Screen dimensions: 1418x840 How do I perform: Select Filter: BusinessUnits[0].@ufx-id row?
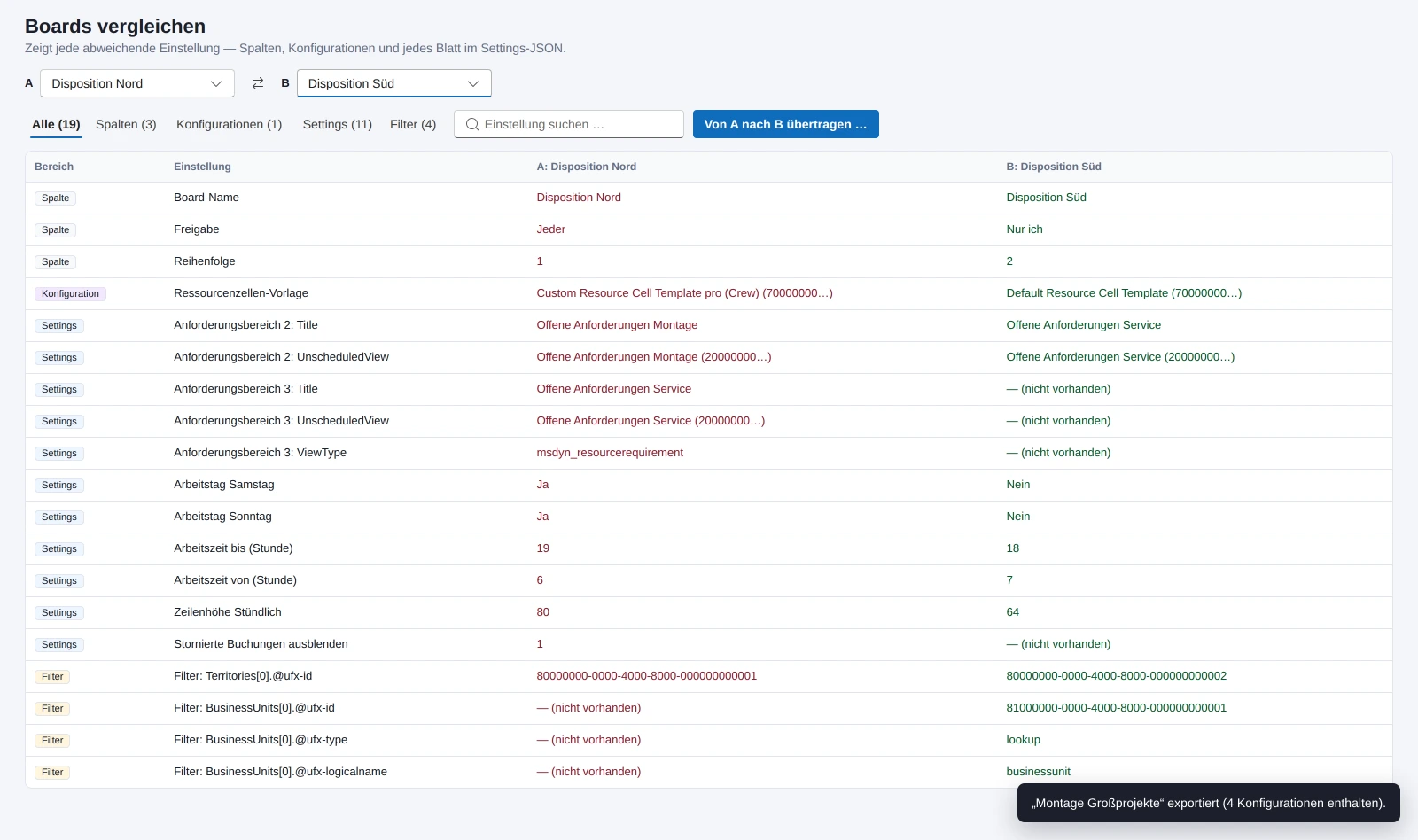click(x=709, y=708)
